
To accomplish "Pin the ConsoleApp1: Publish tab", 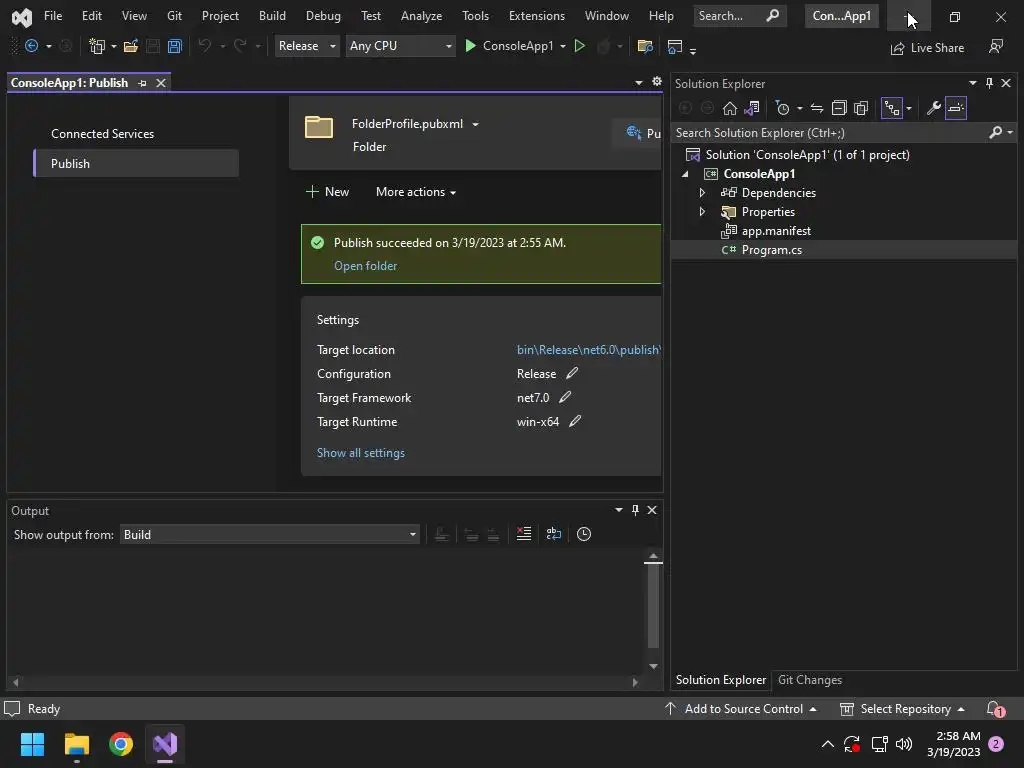I will [142, 83].
